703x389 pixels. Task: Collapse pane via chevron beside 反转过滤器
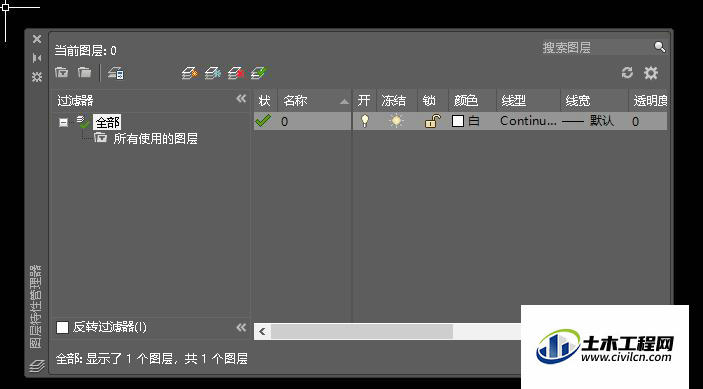(241, 327)
